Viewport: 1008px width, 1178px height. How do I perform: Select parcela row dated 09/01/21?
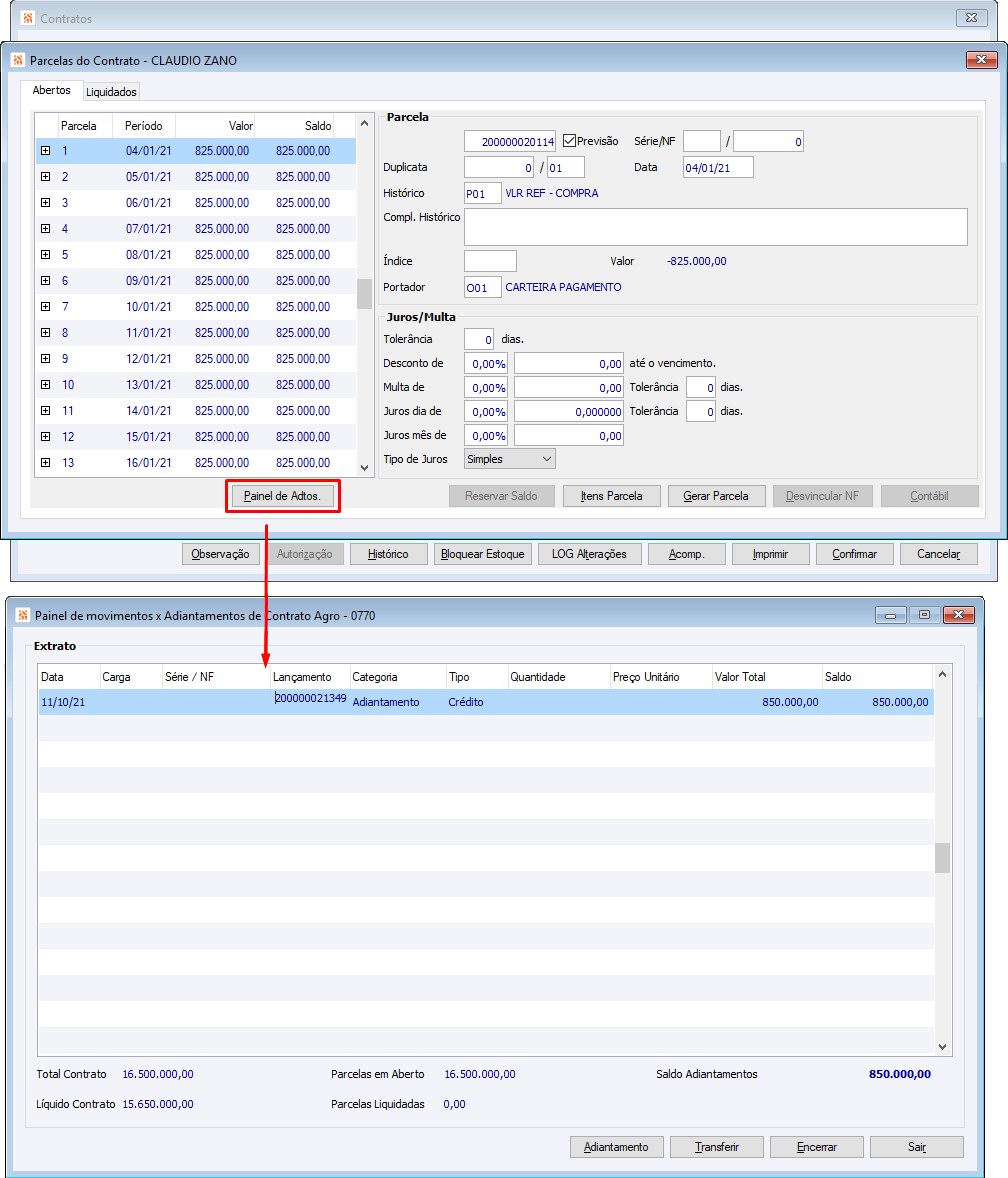(196, 280)
